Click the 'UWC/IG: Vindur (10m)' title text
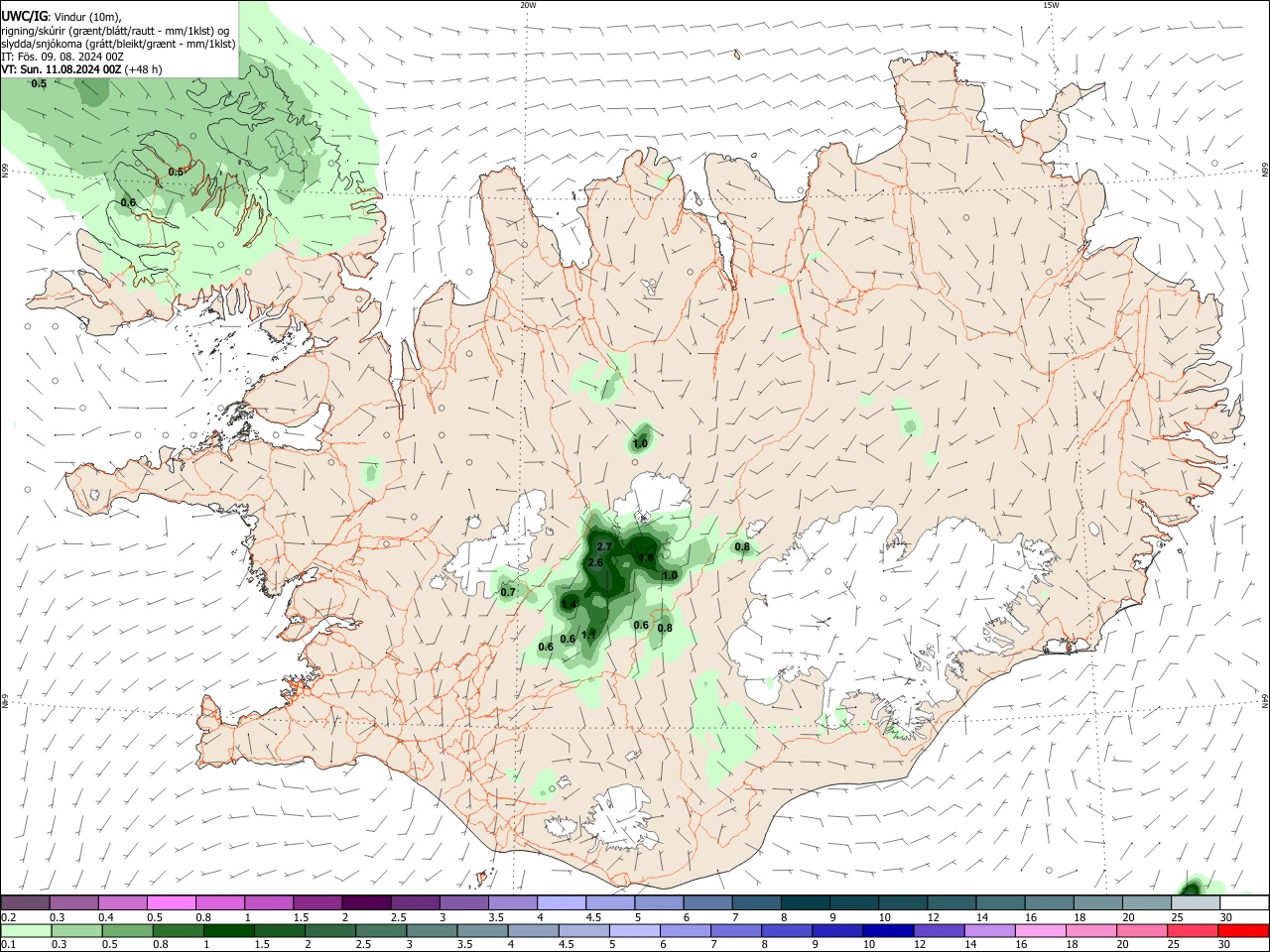 point(61,16)
